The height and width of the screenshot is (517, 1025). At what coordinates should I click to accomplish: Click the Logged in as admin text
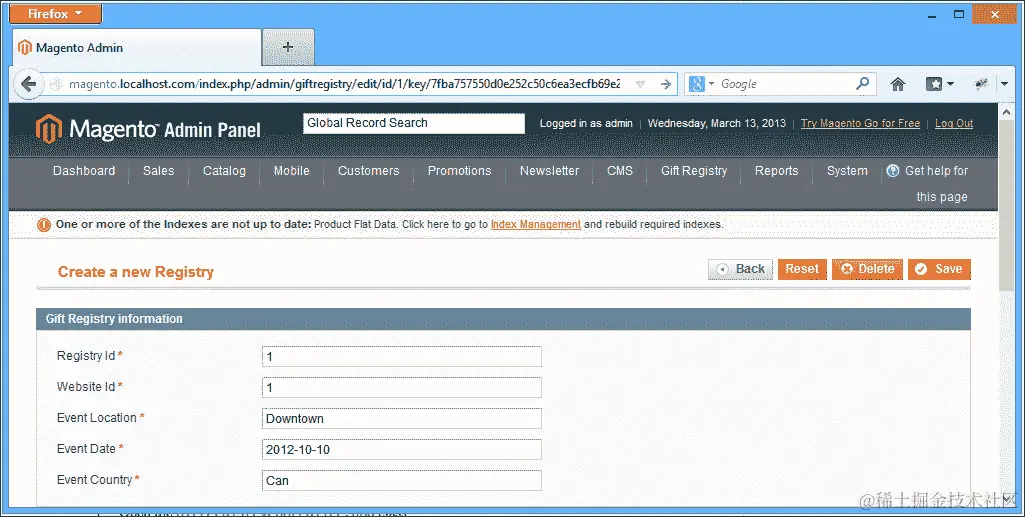(x=586, y=123)
